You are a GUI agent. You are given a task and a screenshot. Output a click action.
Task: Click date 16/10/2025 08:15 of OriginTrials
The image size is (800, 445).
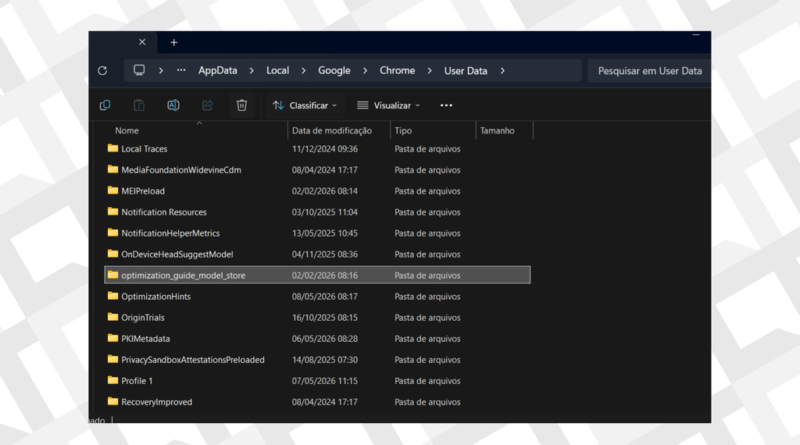(x=324, y=317)
